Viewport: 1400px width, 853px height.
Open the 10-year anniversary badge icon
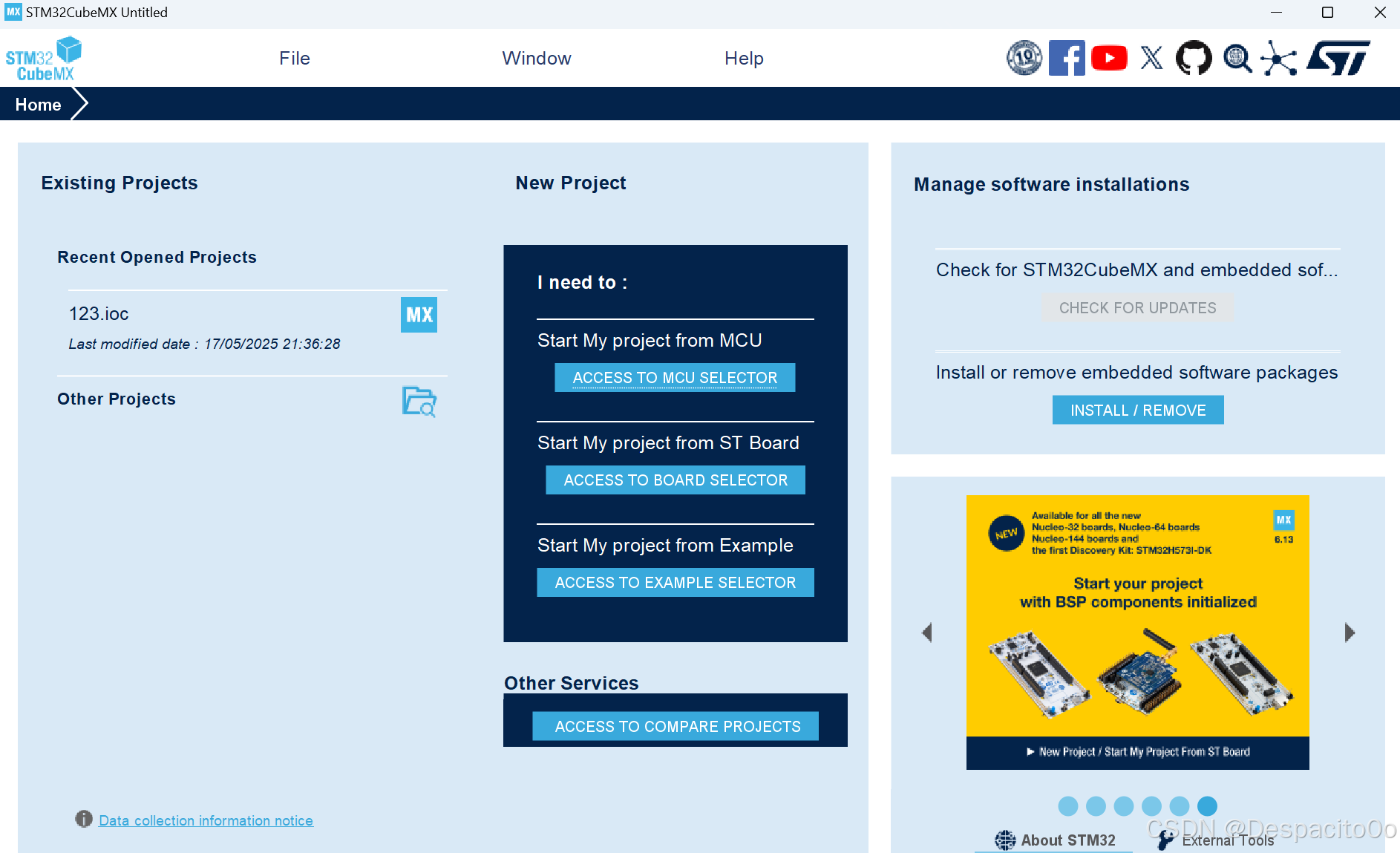[x=1024, y=58]
